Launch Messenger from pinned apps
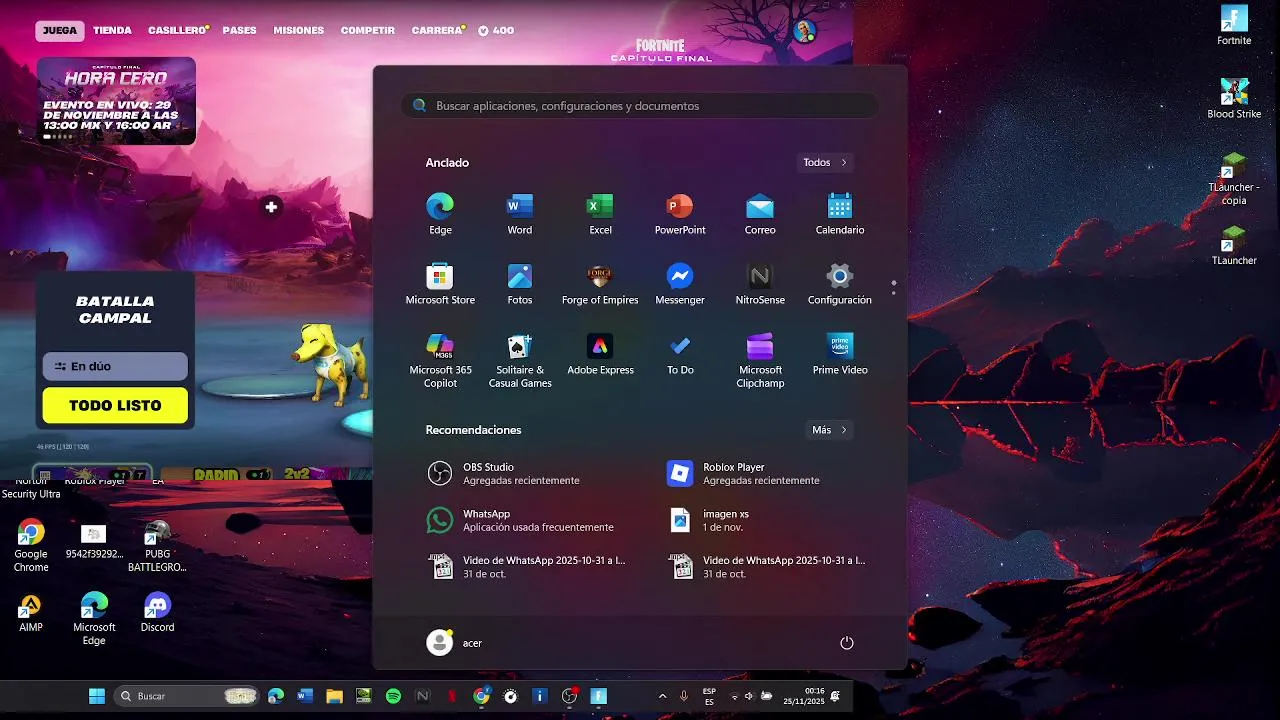 [x=680, y=284]
